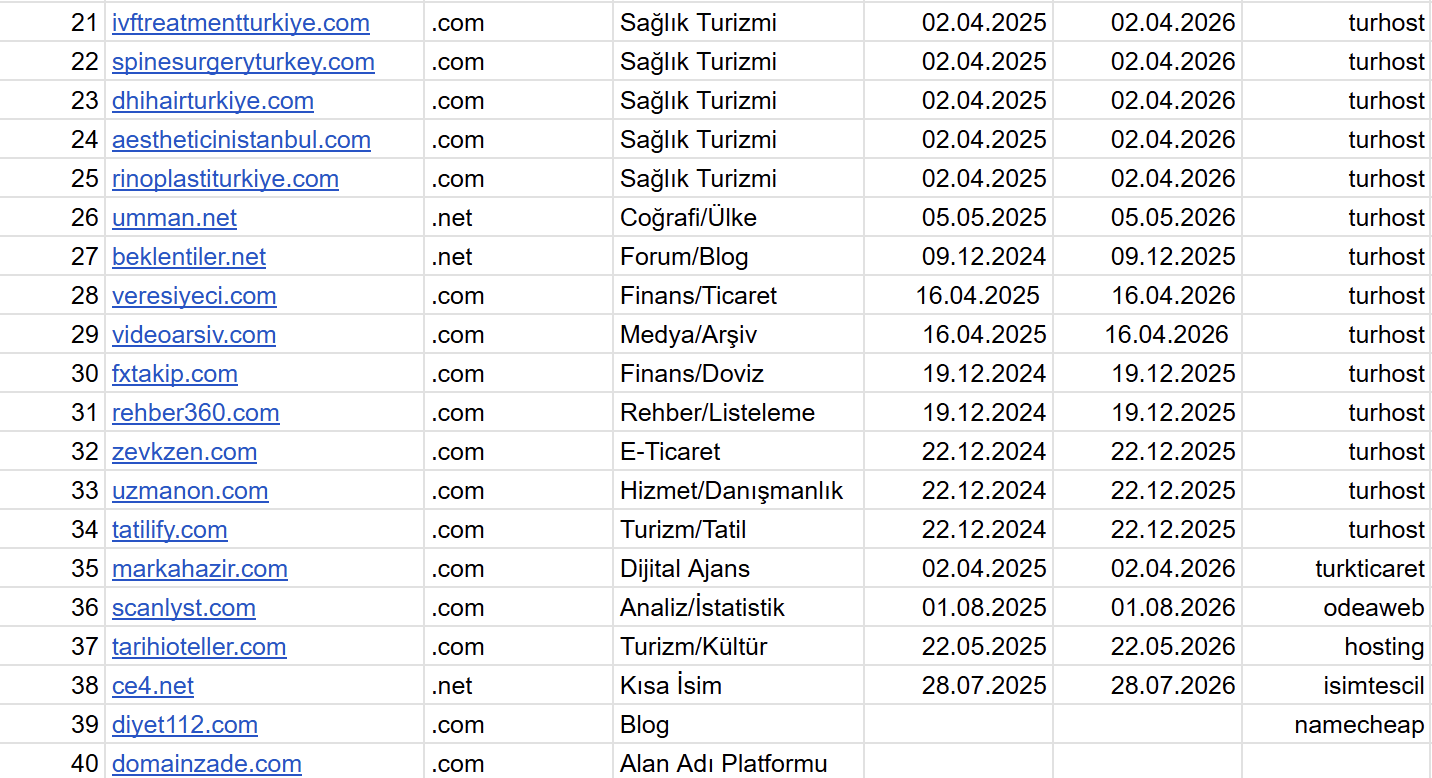Open the umman.net domain link
The width and height of the screenshot is (1432, 778).
(174, 218)
